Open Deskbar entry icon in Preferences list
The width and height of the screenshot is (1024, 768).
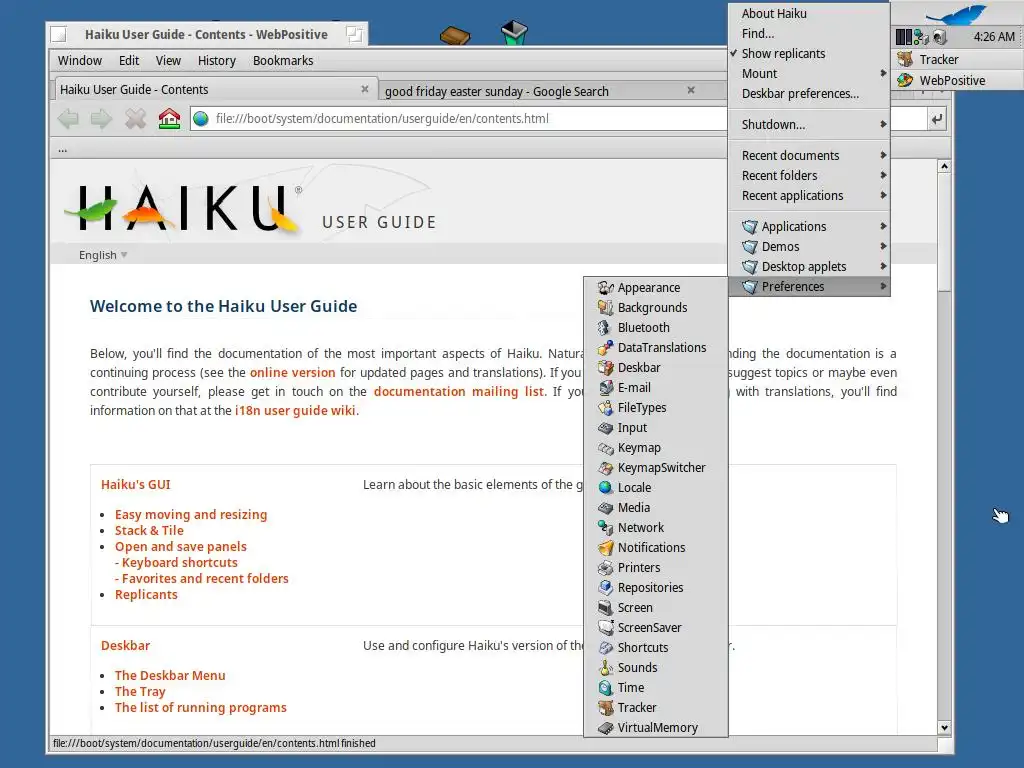point(606,368)
